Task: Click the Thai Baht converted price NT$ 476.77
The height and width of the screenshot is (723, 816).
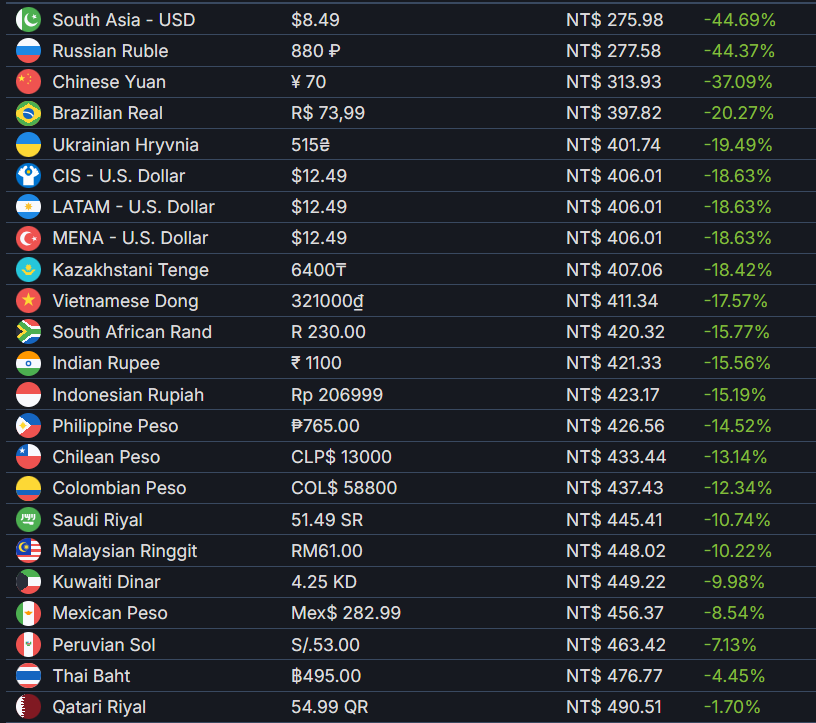Action: click(614, 676)
